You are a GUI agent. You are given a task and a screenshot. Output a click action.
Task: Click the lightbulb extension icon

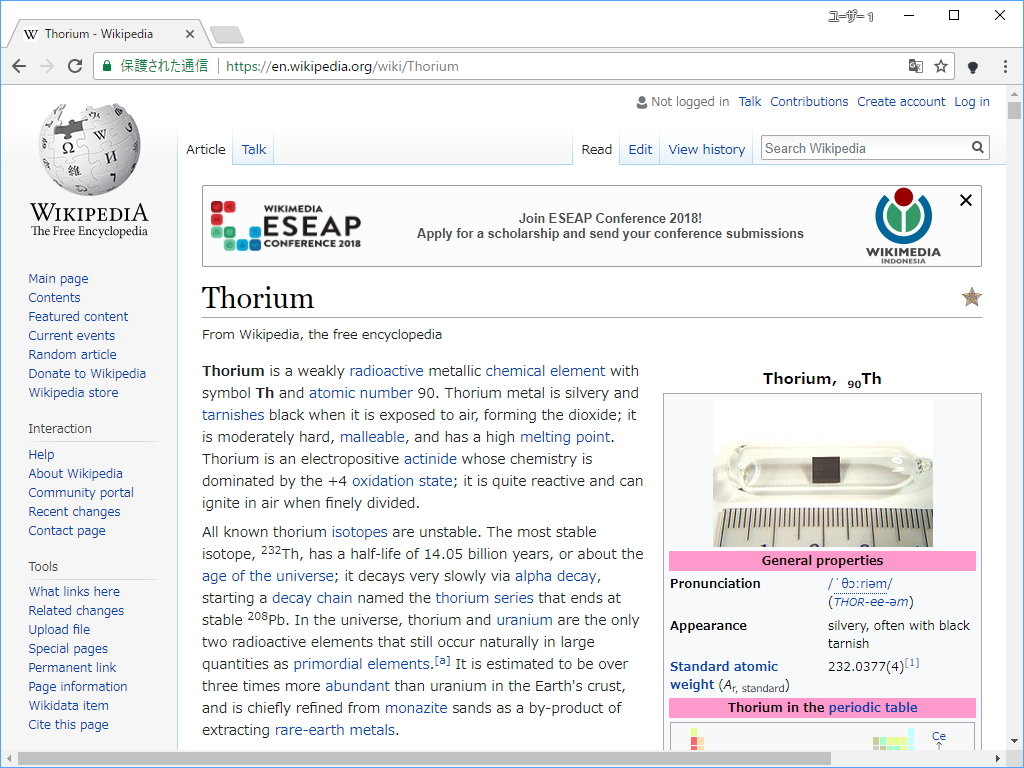972,67
